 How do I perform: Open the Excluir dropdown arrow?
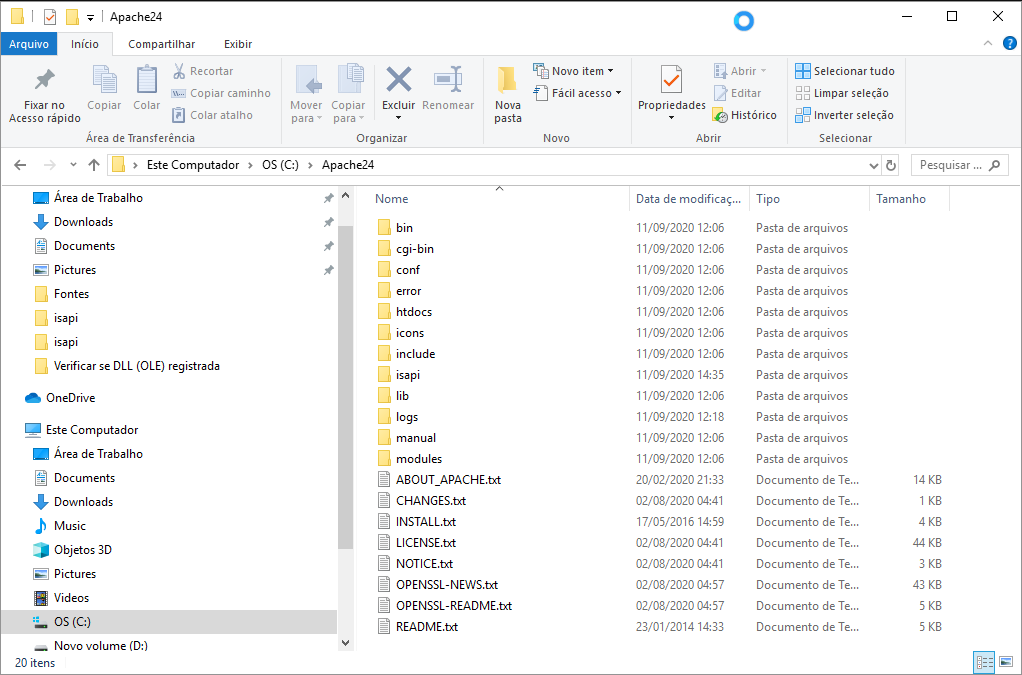point(398,119)
